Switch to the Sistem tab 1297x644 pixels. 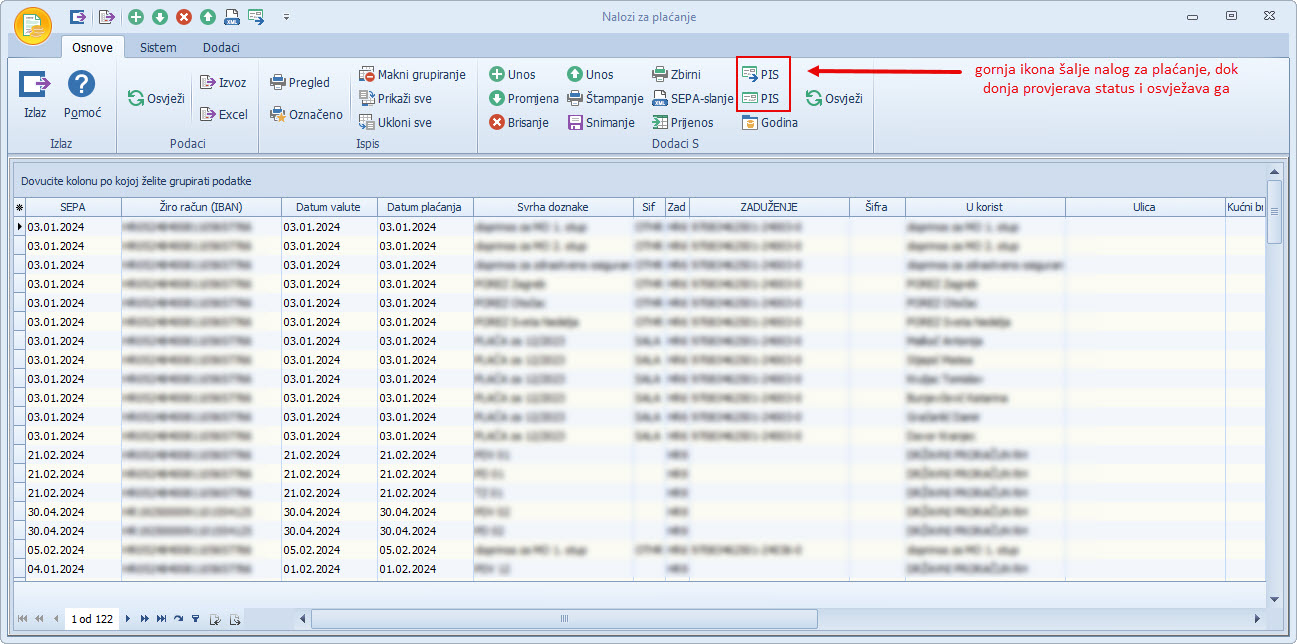pyautogui.click(x=158, y=47)
